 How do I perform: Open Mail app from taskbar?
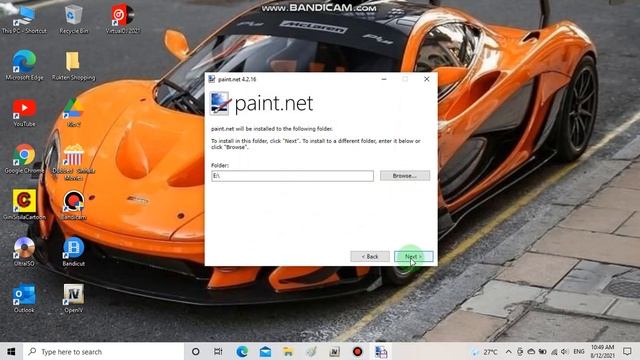pos(265,351)
